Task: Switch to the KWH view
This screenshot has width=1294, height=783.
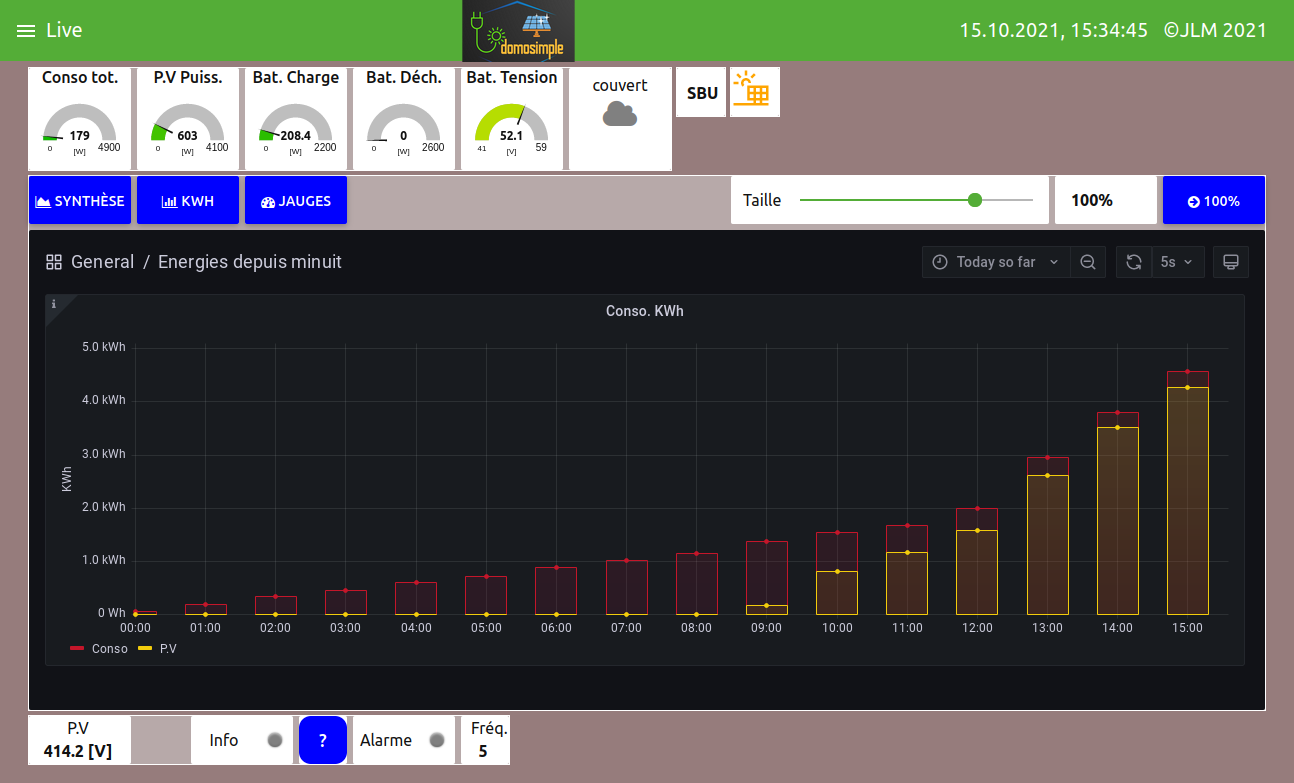Action: pos(188,201)
